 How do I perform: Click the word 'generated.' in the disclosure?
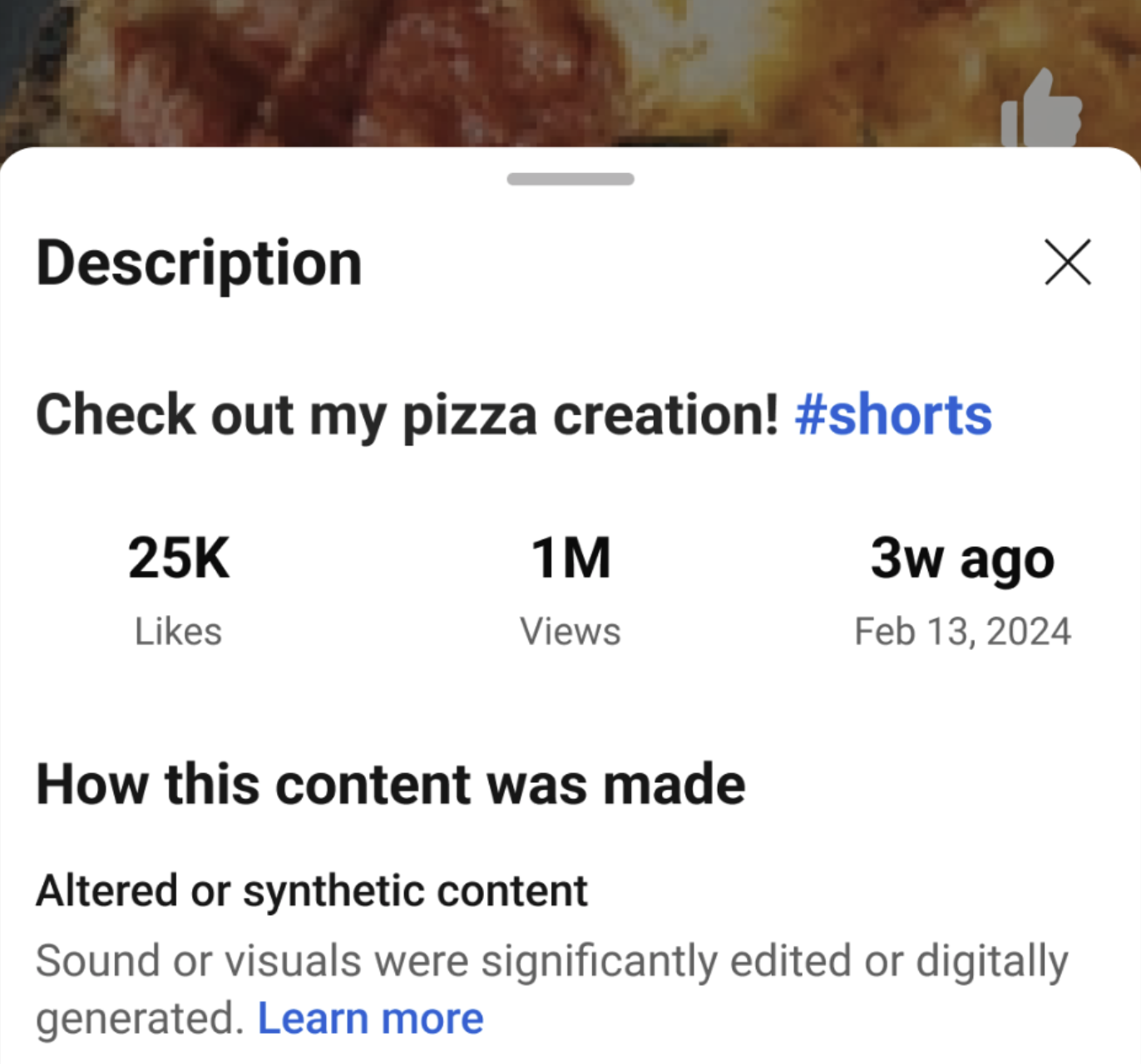coord(140,1018)
